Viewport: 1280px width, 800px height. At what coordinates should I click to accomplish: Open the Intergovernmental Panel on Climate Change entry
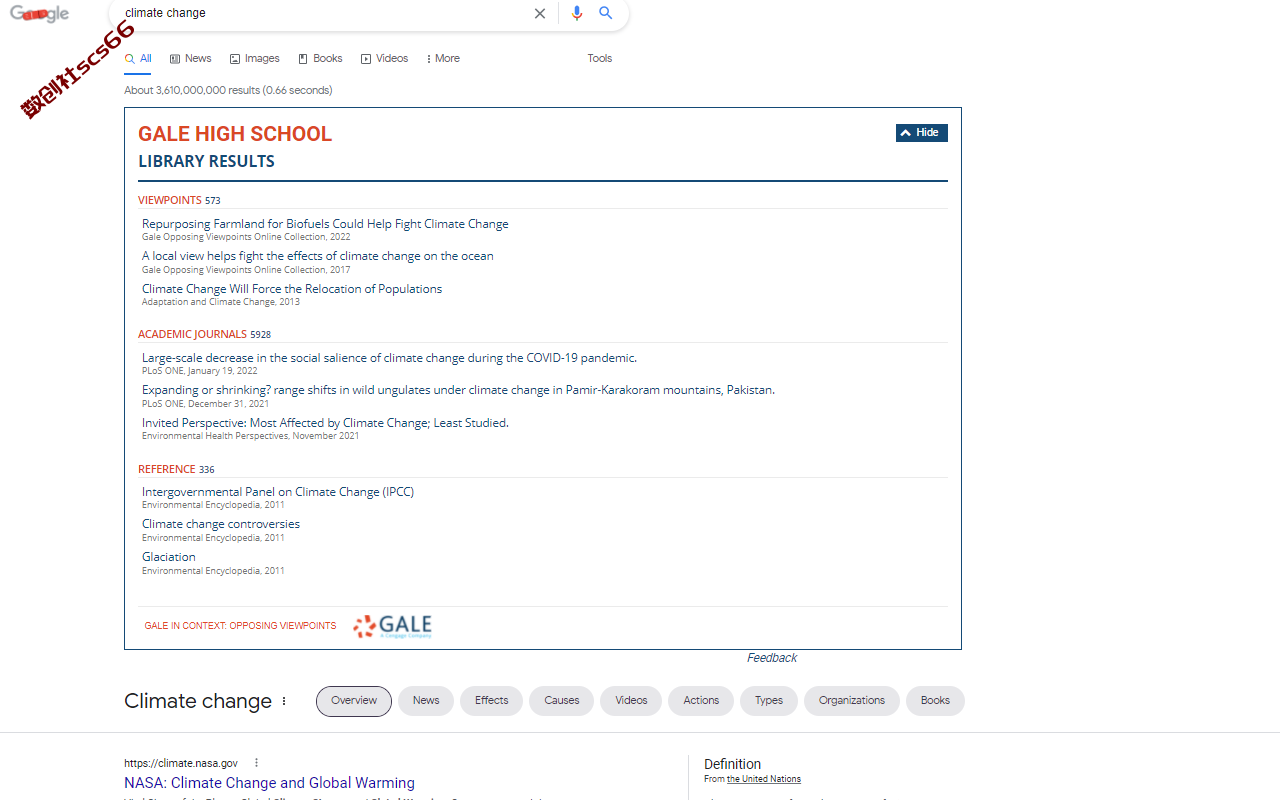pos(278,492)
